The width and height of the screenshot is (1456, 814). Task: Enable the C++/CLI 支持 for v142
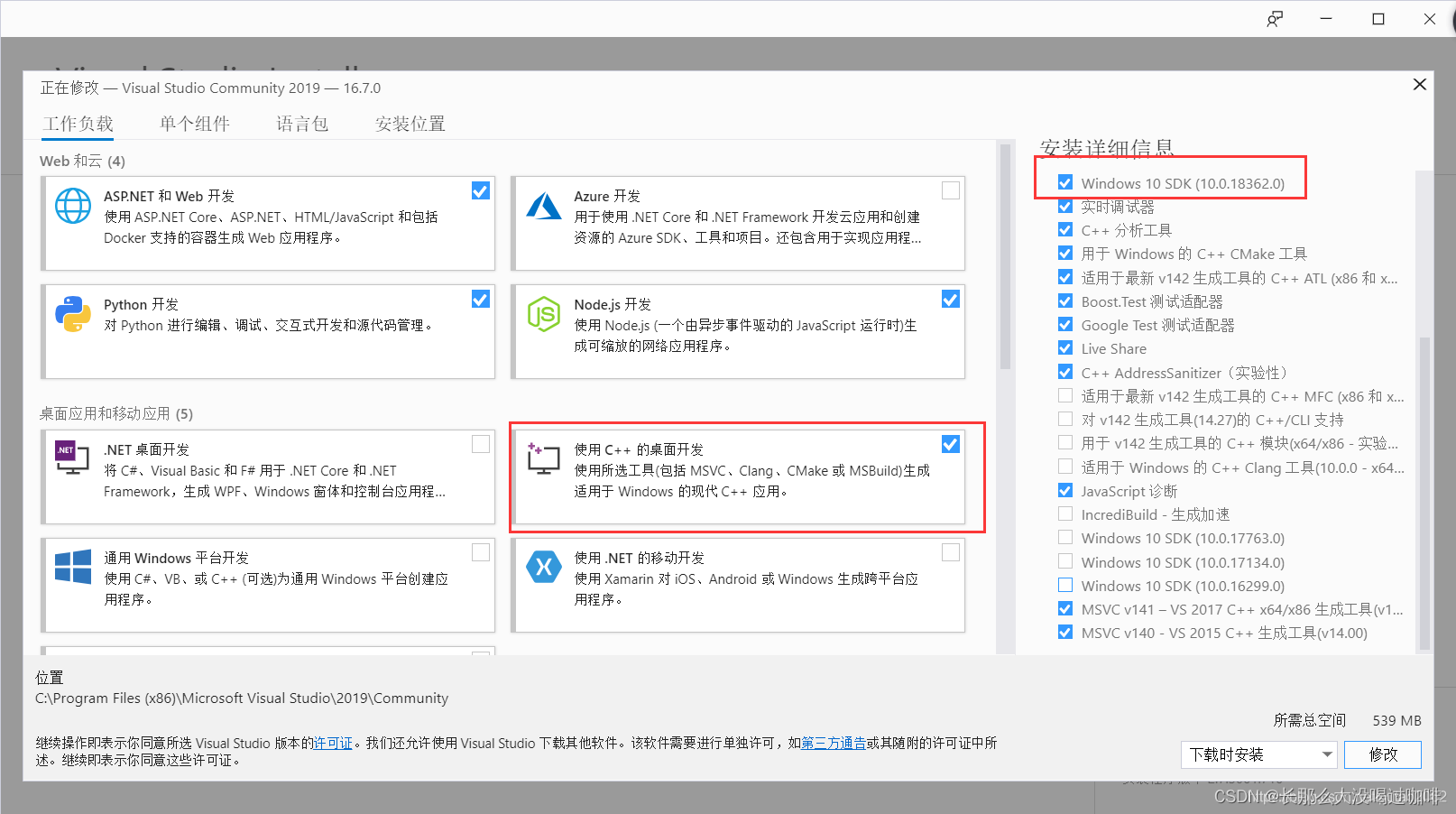coord(1065,419)
